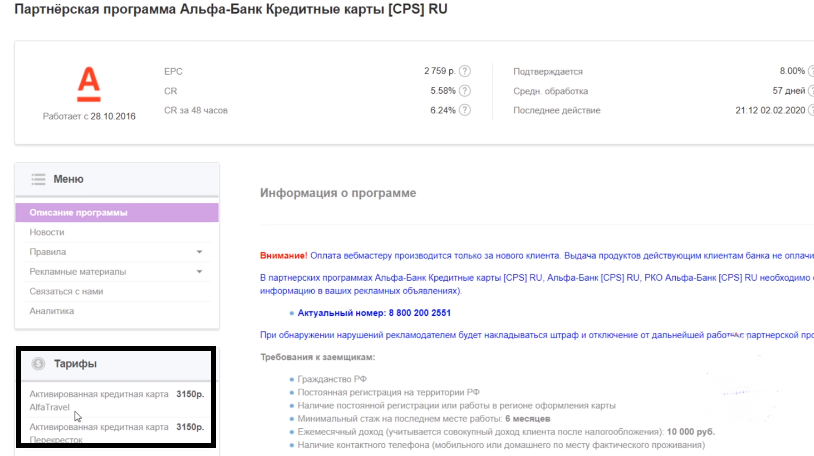Image resolution: width=814 pixels, height=456 pixels.
Task: Click Минимальный стаж requirement 6 месяцев
Action: tap(424, 419)
